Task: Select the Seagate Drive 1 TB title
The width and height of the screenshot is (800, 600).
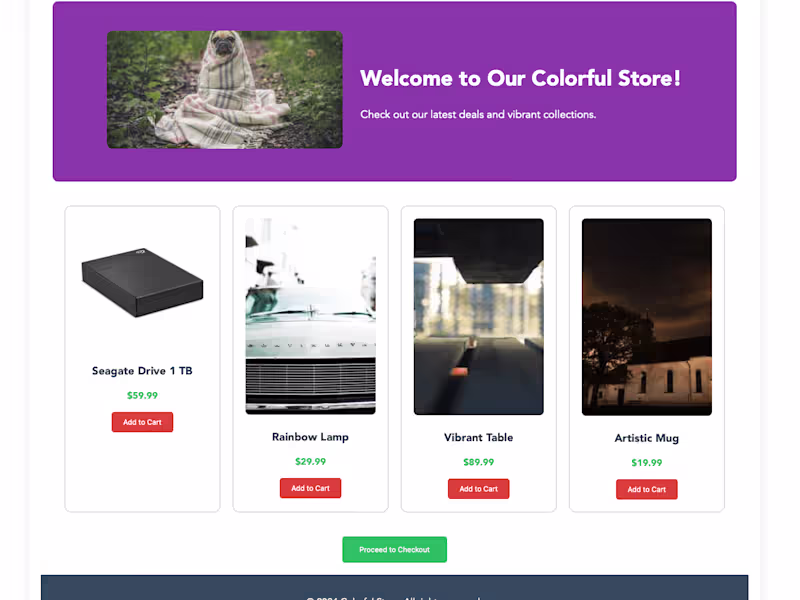Action: [x=142, y=371]
